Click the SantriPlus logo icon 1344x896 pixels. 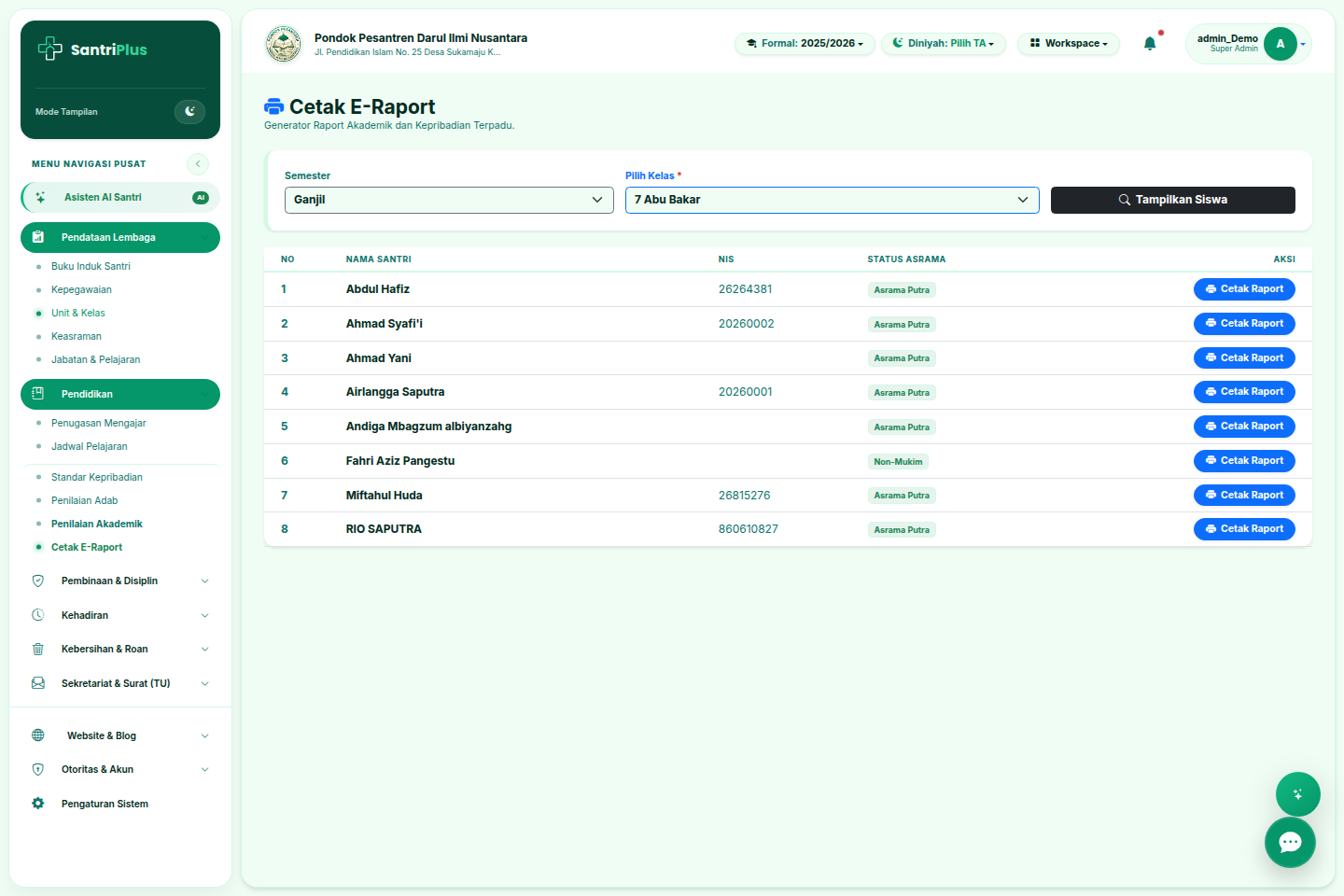click(49, 49)
